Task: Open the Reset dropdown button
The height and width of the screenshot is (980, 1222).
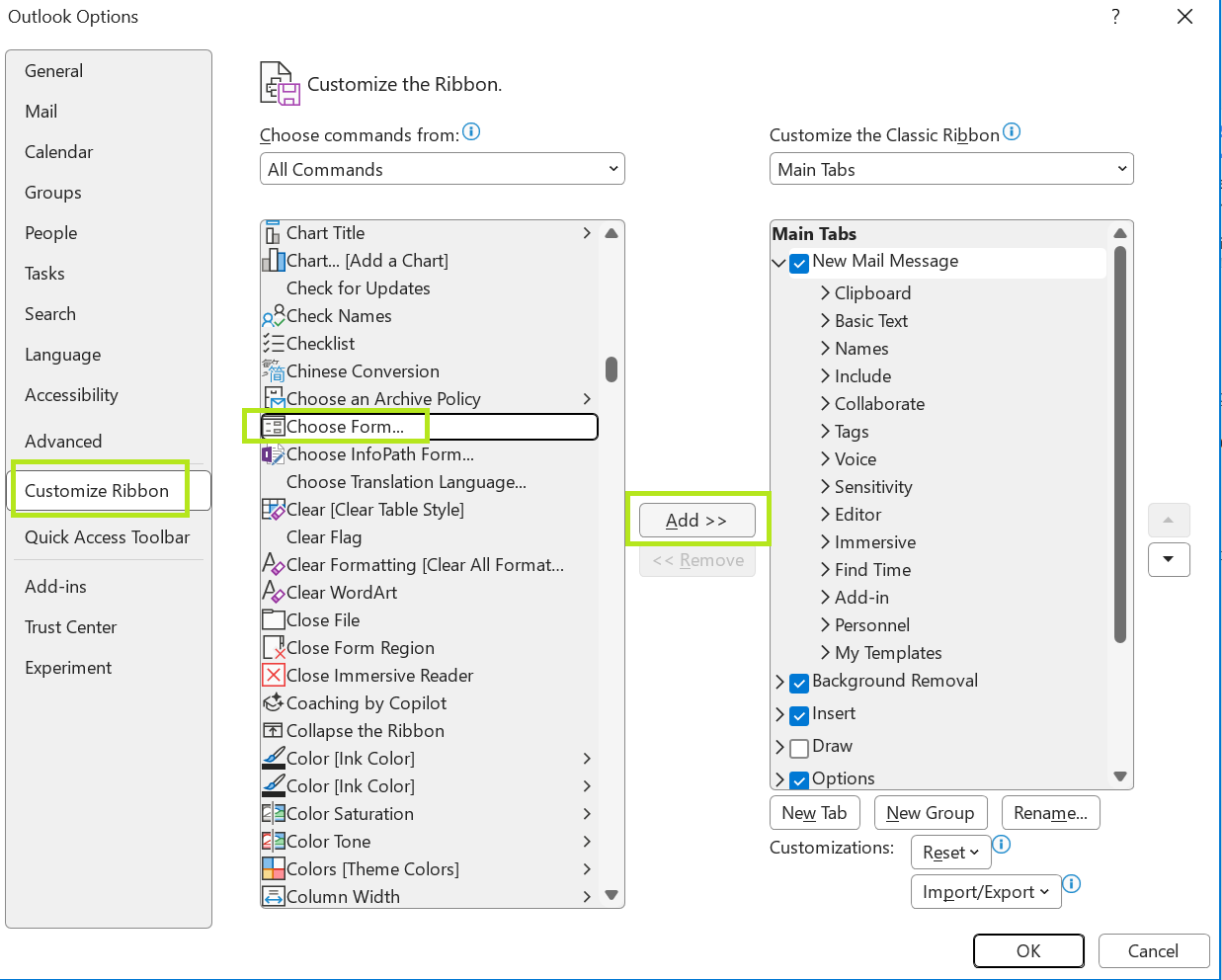Action: pyautogui.click(x=950, y=853)
